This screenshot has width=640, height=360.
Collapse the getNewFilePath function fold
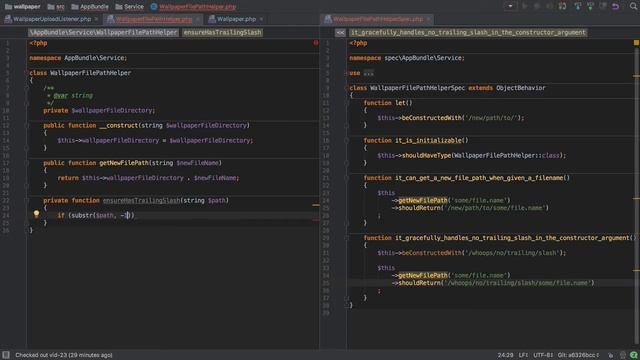(x=27, y=163)
